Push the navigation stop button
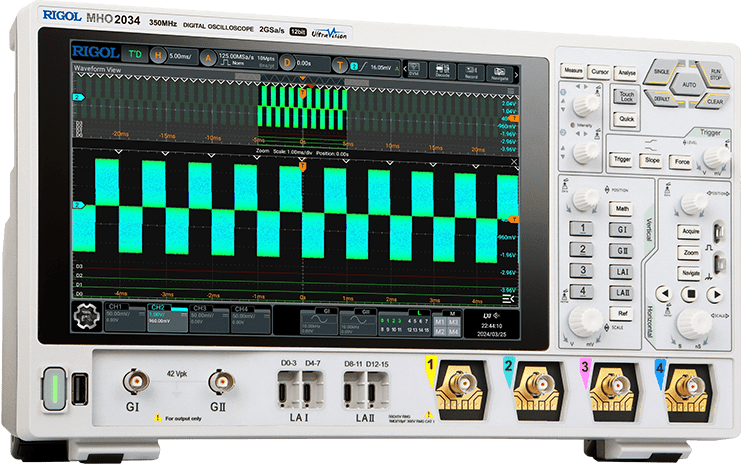 (690, 294)
